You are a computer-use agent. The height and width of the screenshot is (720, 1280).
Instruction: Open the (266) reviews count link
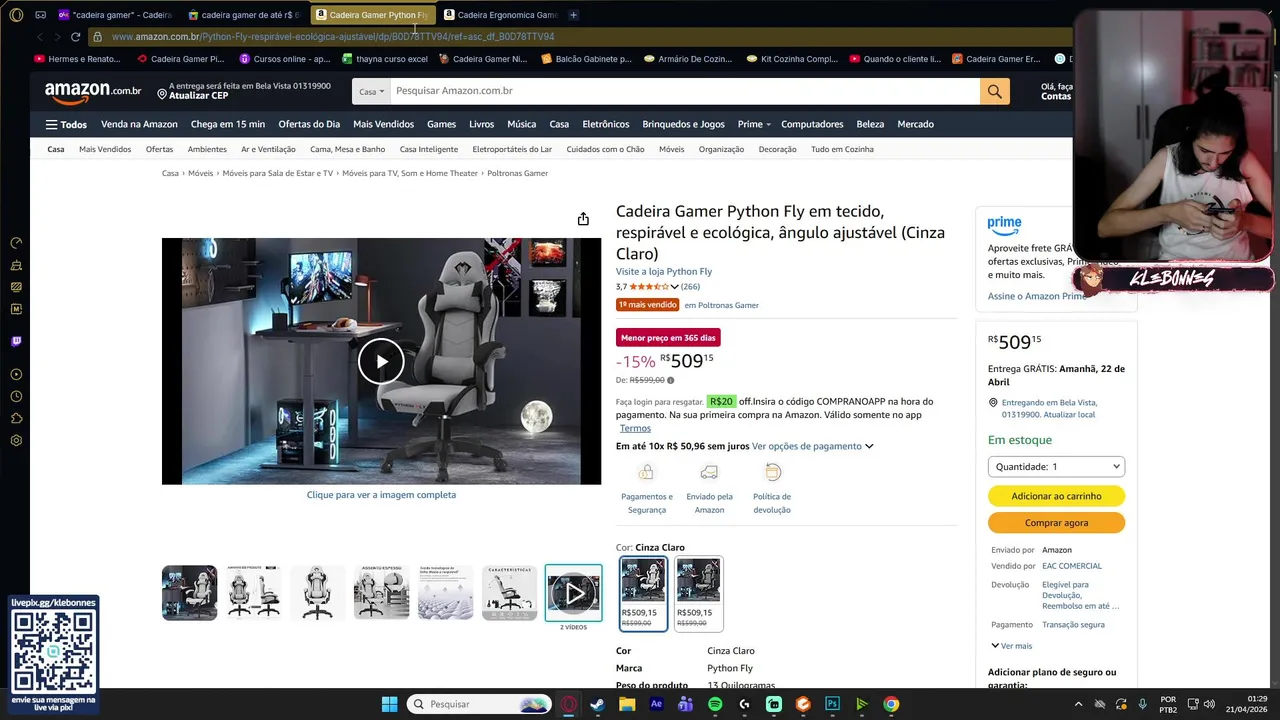click(690, 287)
